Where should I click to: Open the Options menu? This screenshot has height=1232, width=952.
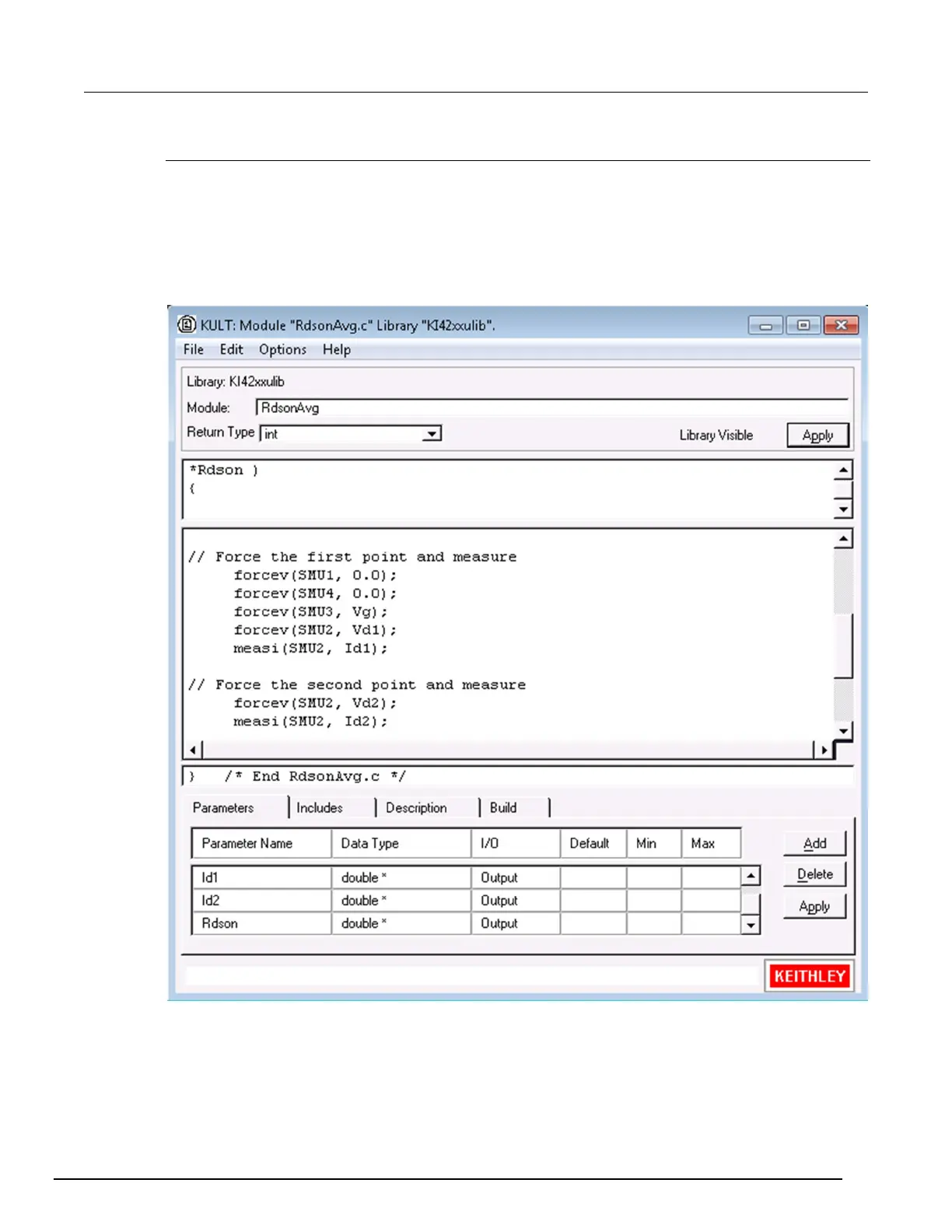pos(282,350)
